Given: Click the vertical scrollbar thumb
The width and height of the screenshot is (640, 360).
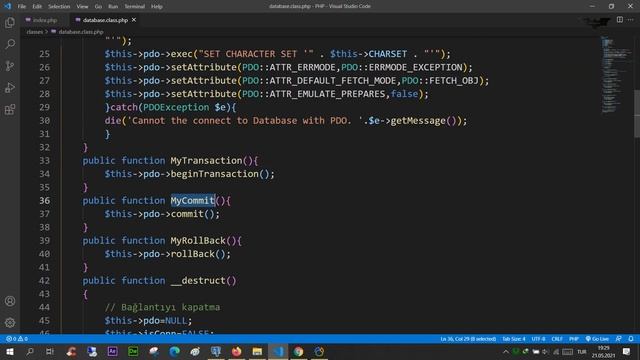Looking at the screenshot, I should [637, 114].
